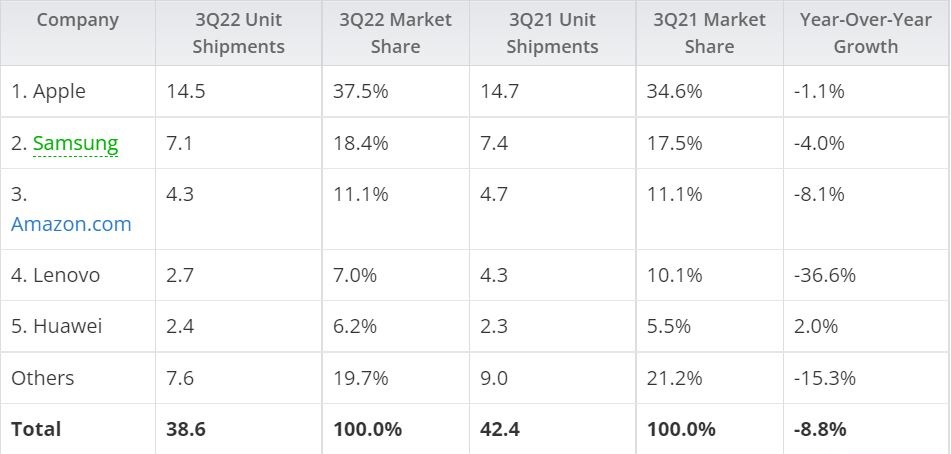This screenshot has width=951, height=454.
Task: Select the 3Q22 Unit Shipments header
Action: click(238, 33)
